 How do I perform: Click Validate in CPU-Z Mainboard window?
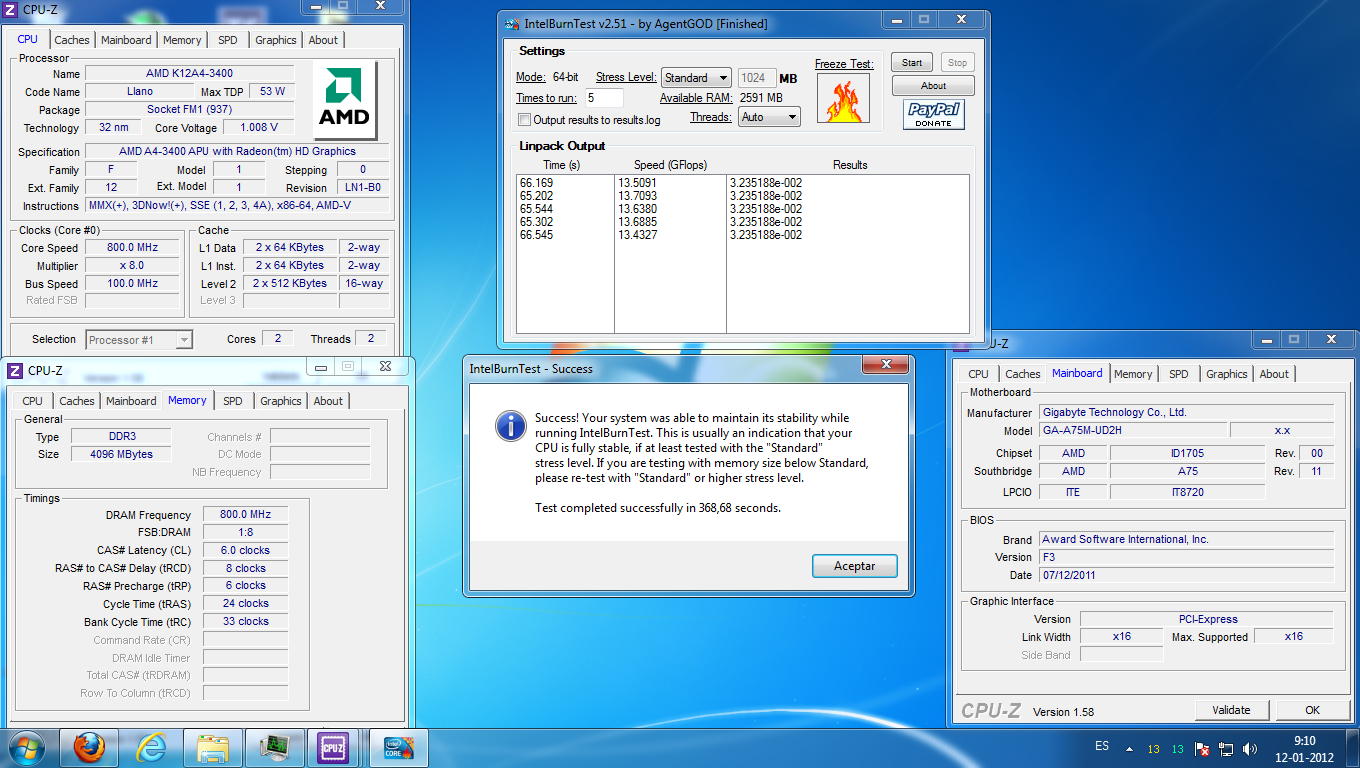[1231, 710]
